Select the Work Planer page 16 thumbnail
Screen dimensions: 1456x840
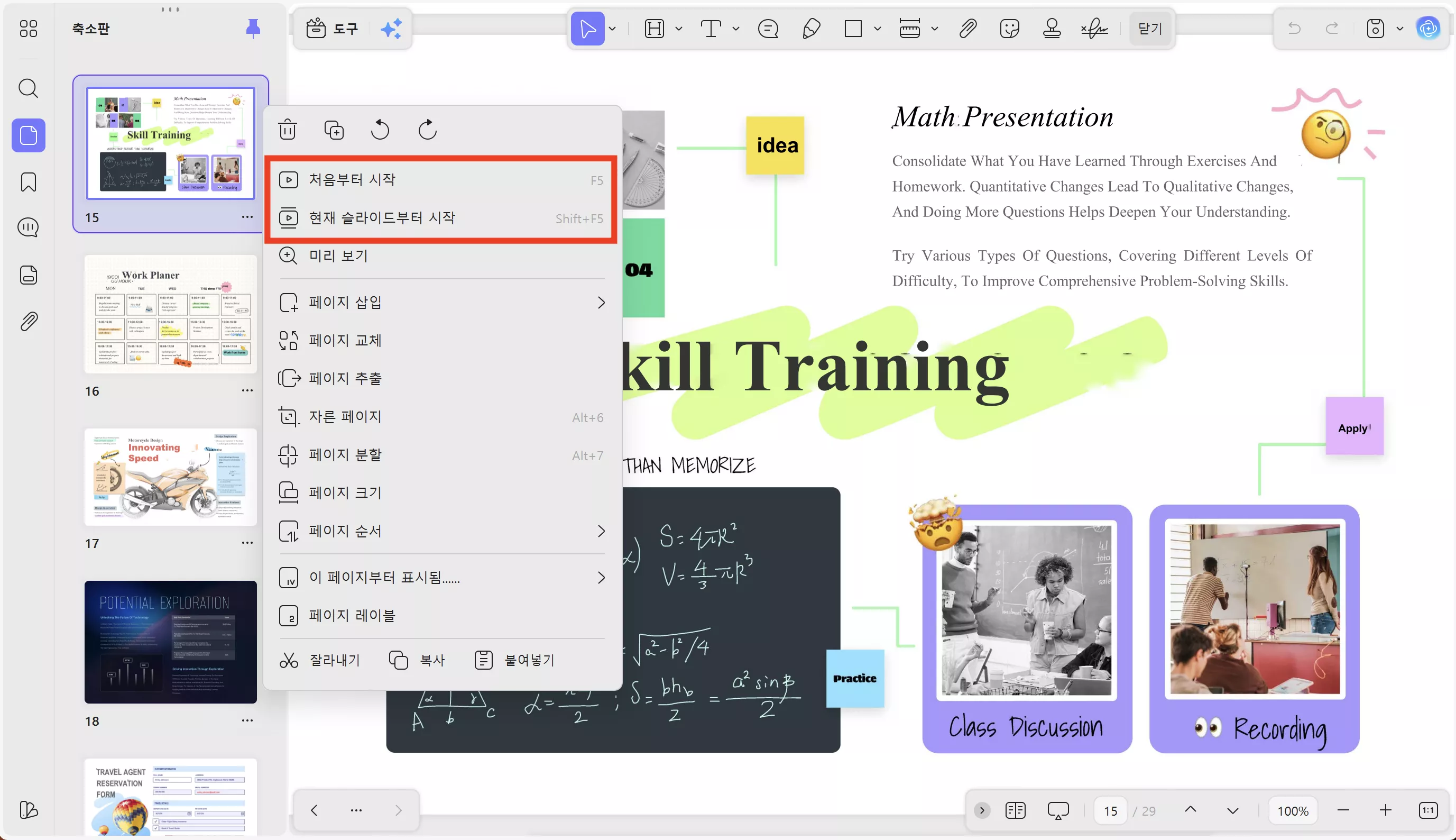click(x=170, y=314)
